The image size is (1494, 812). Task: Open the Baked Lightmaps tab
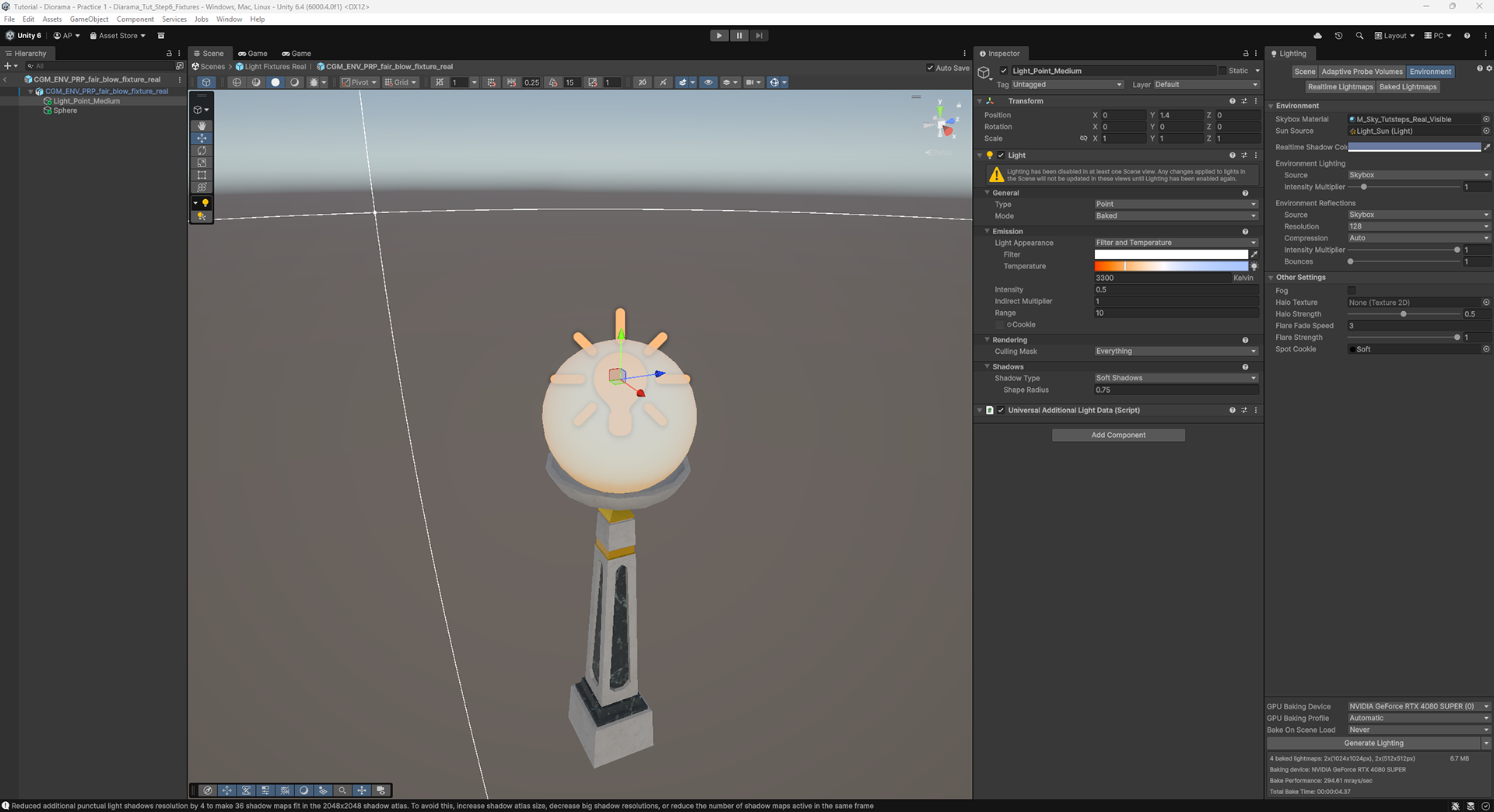coord(1408,87)
